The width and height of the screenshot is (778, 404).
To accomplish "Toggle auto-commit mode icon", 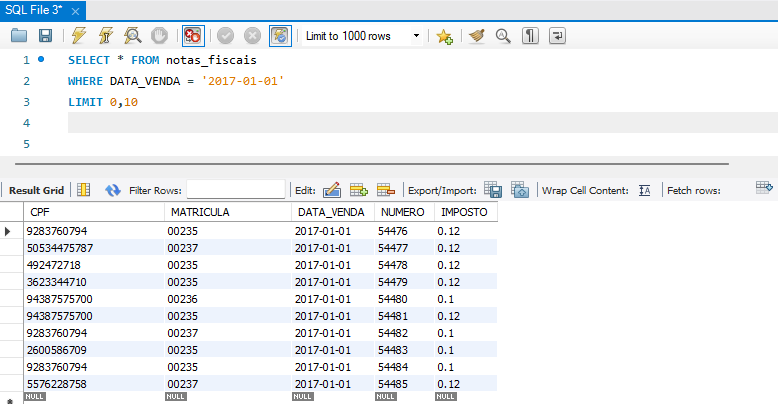I will pos(280,36).
